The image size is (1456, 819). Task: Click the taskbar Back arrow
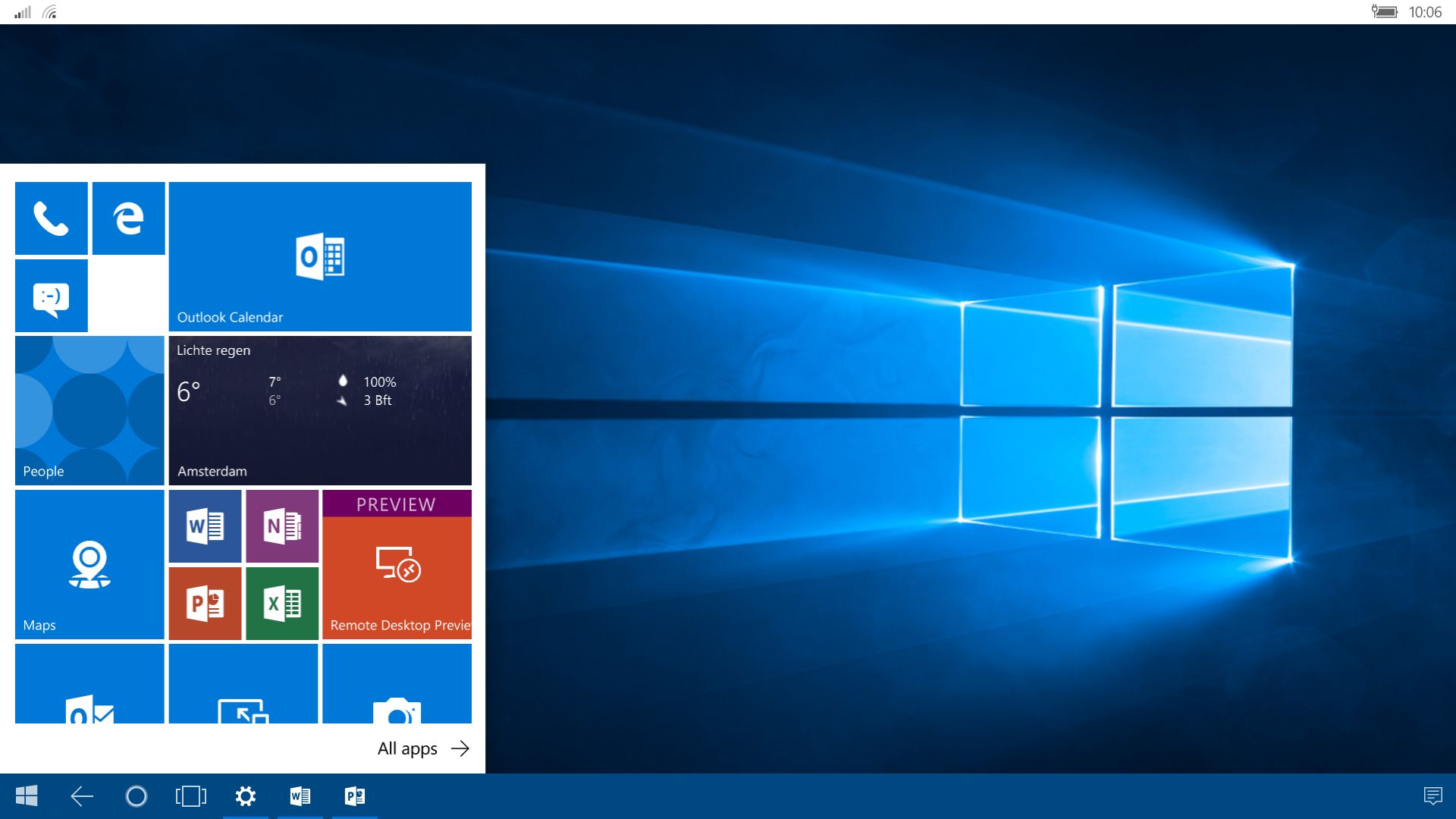82,796
